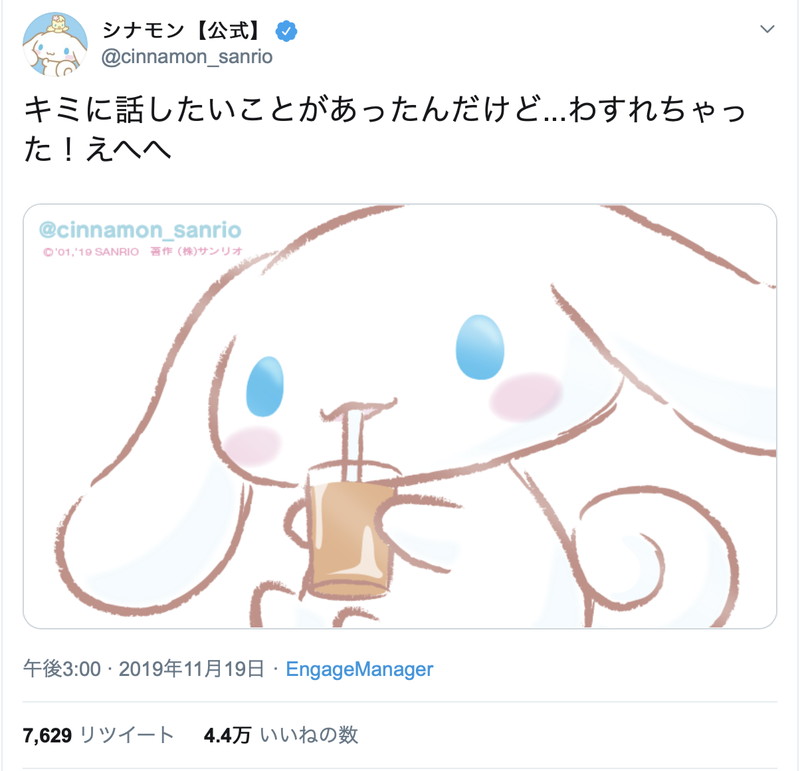Expand the tweet options chevron
Viewport: 800px width, 771px height.
pos(767,29)
